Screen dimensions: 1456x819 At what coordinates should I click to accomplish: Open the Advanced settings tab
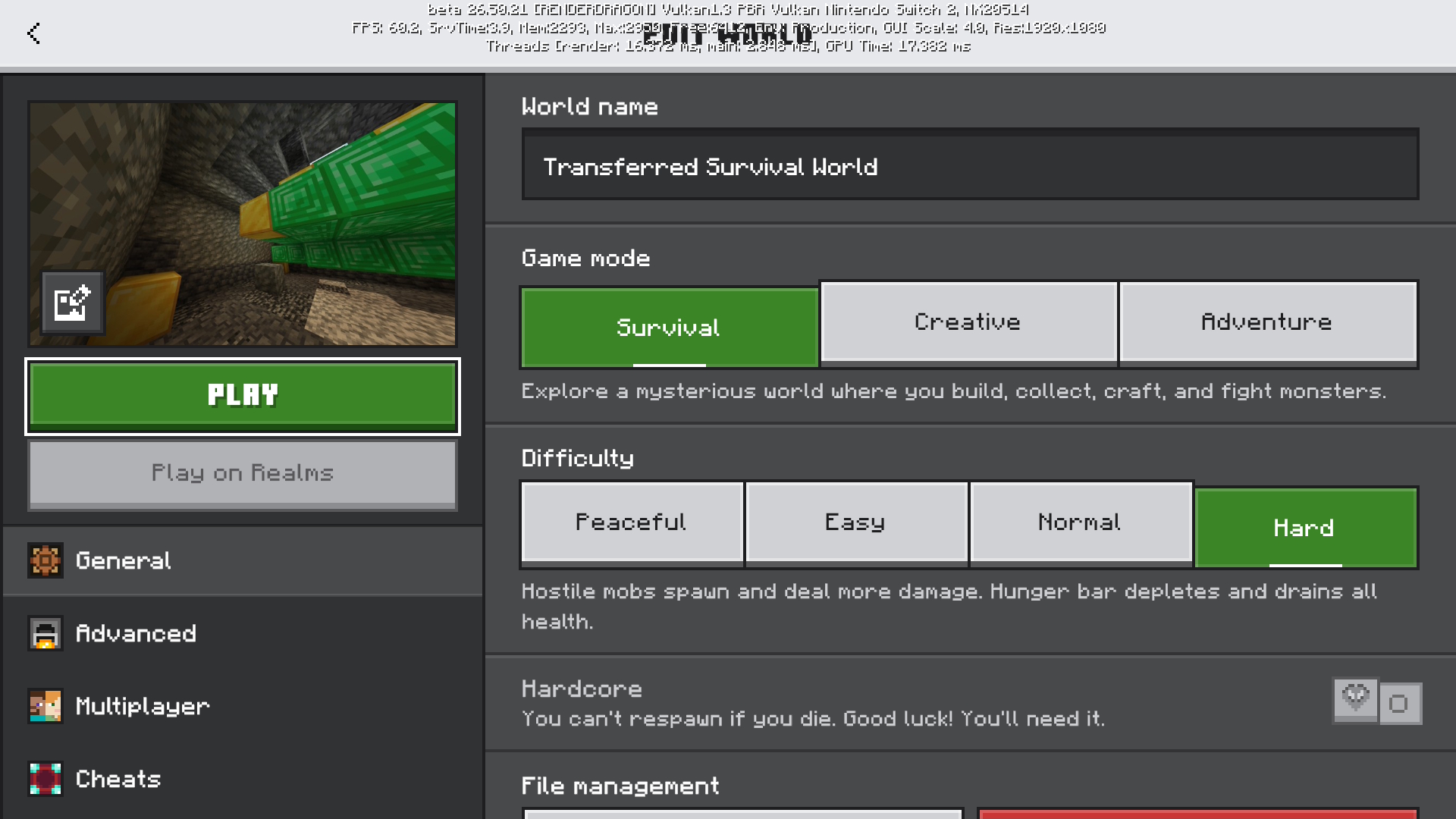pyautogui.click(x=243, y=633)
